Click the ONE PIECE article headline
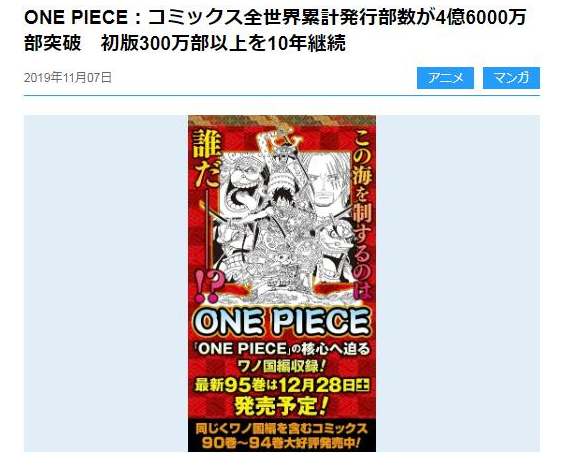The width and height of the screenshot is (565, 461). click(275, 31)
